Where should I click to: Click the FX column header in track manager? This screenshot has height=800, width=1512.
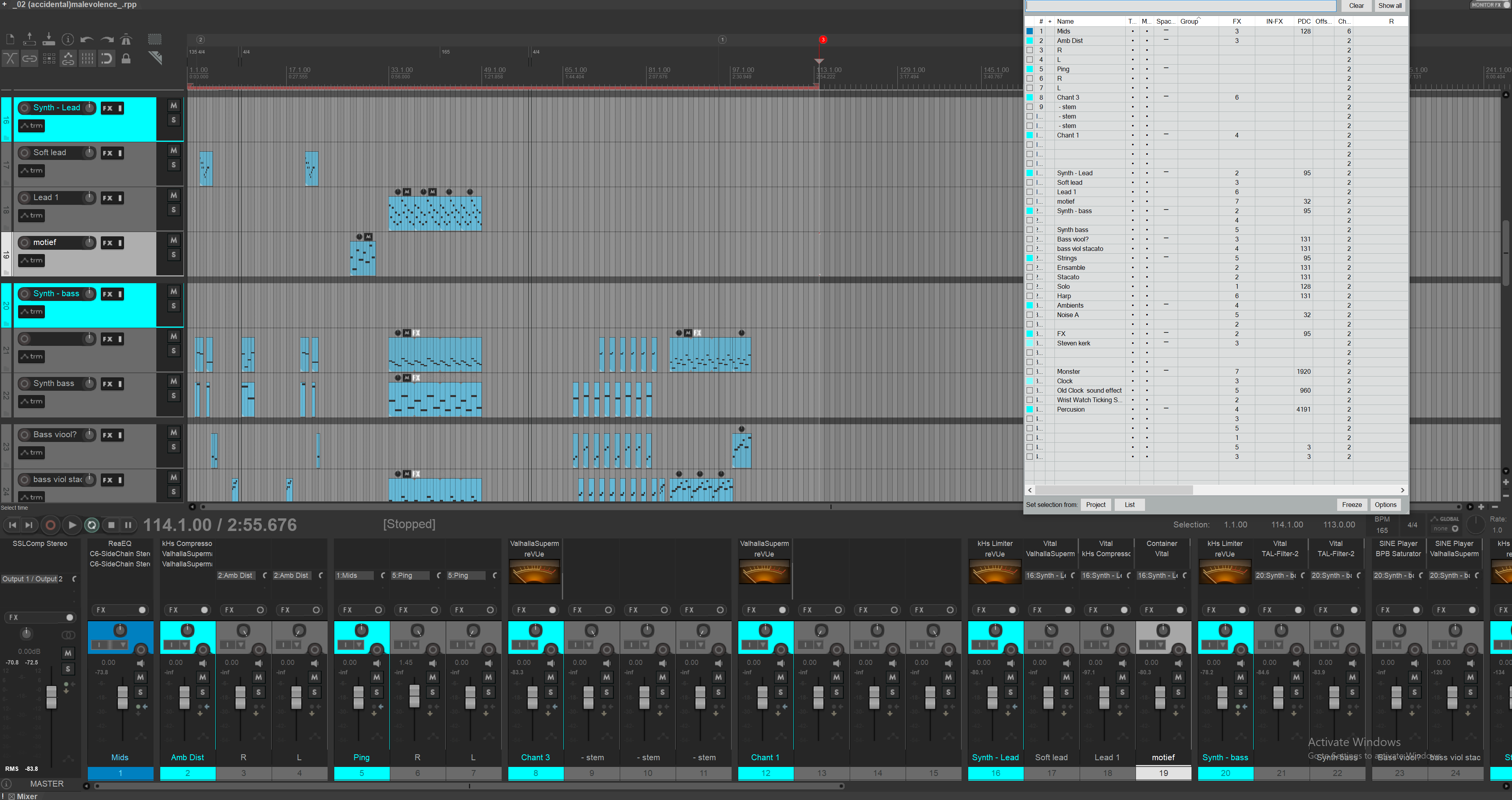(x=1237, y=21)
